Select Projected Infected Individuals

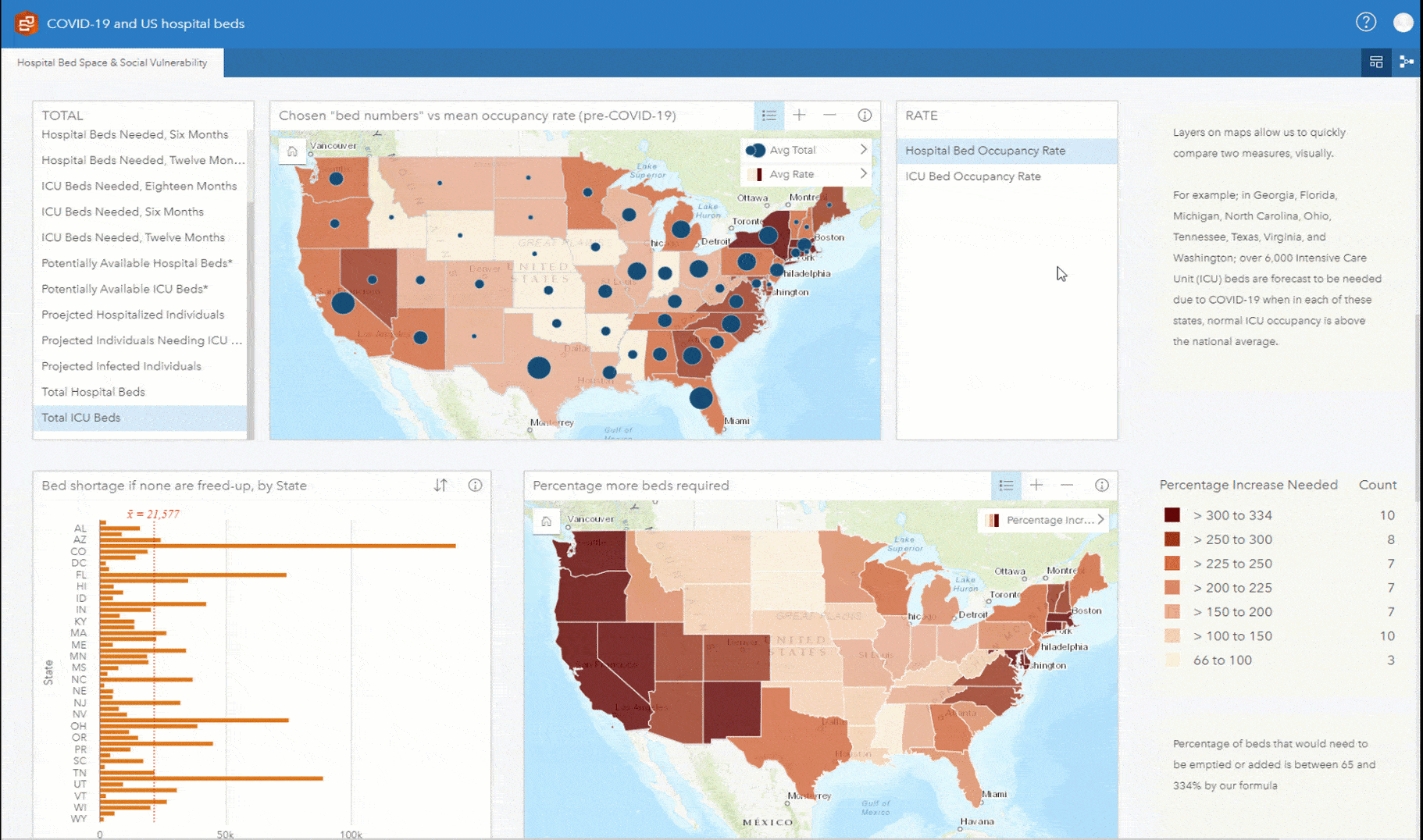click(140, 366)
